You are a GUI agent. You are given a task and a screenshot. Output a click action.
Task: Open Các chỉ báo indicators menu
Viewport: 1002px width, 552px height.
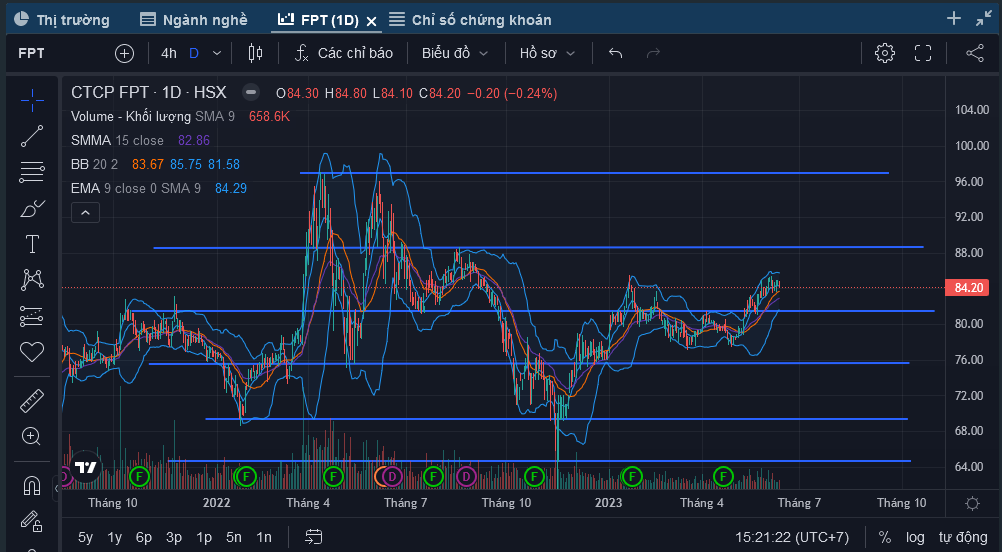(343, 54)
